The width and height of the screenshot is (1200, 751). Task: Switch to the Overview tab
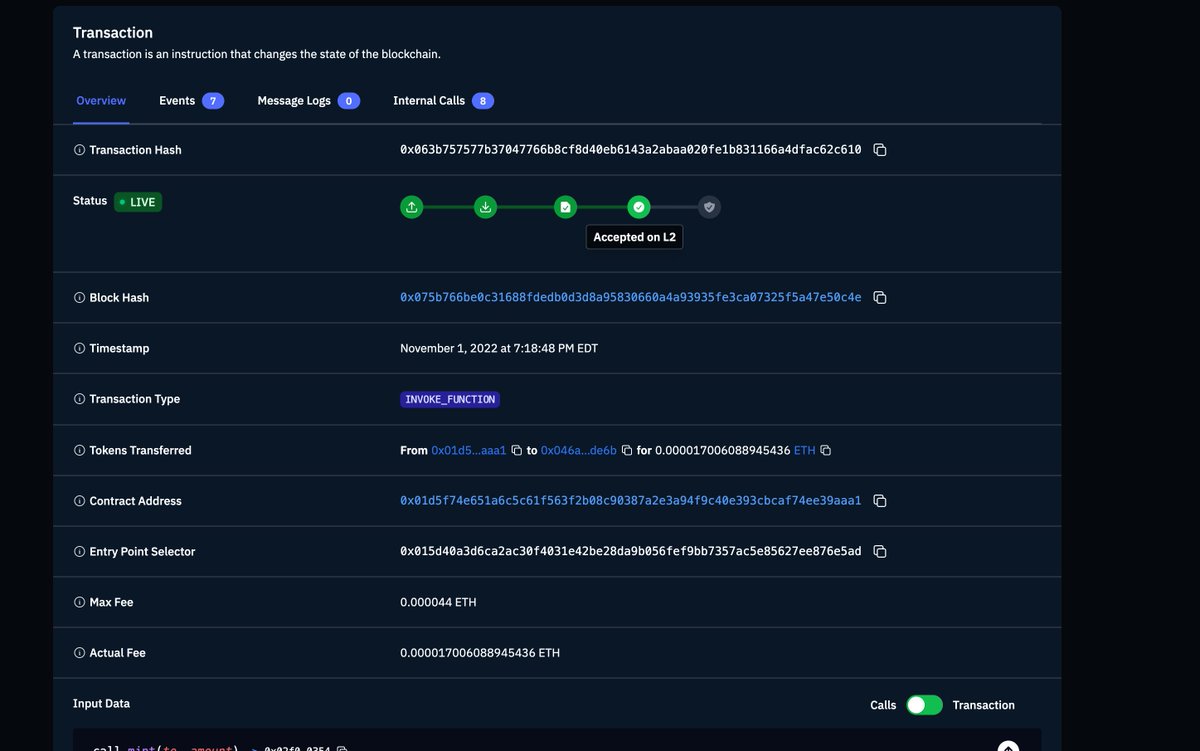click(x=101, y=101)
